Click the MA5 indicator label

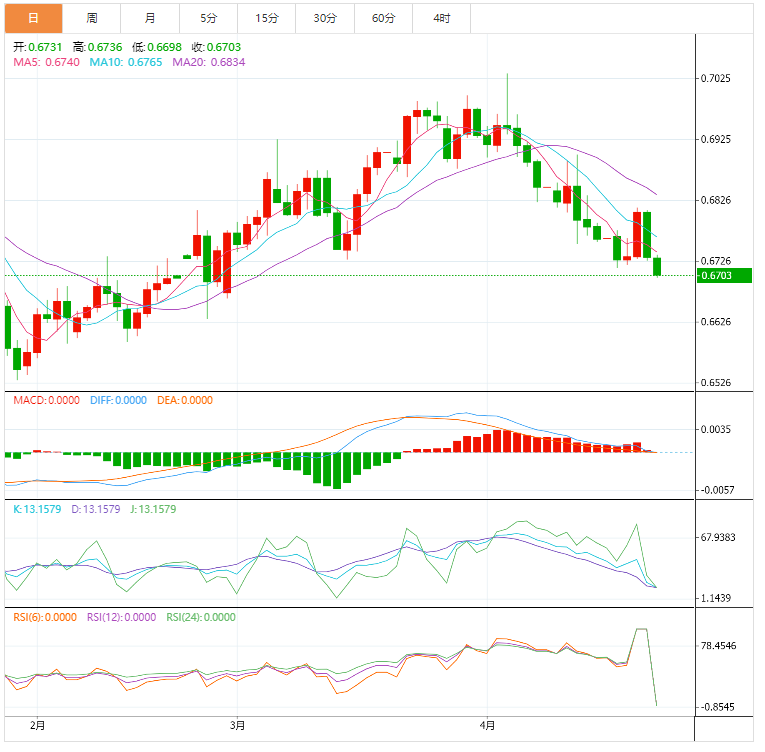[46, 62]
